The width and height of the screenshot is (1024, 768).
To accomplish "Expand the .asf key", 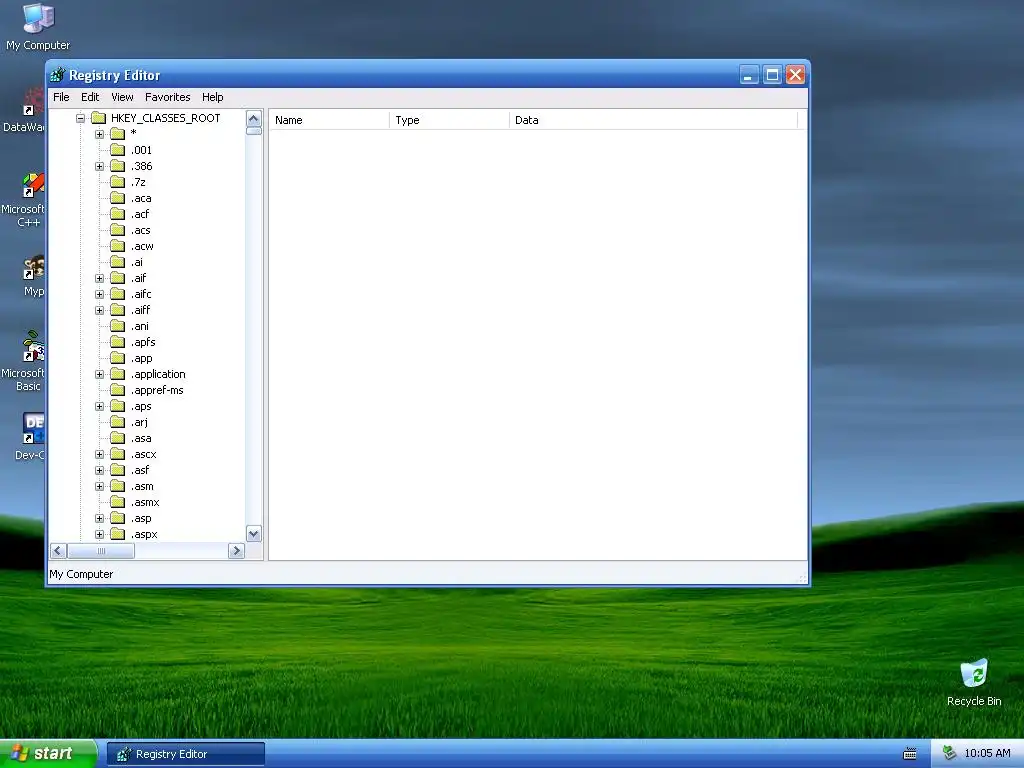I will 99,470.
